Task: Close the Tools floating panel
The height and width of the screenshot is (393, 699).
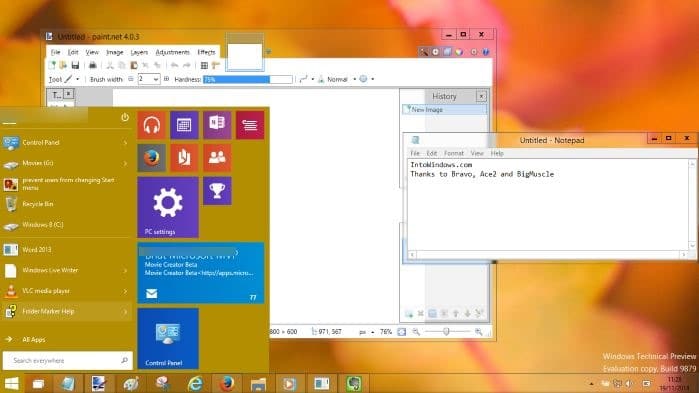Action: (x=68, y=94)
